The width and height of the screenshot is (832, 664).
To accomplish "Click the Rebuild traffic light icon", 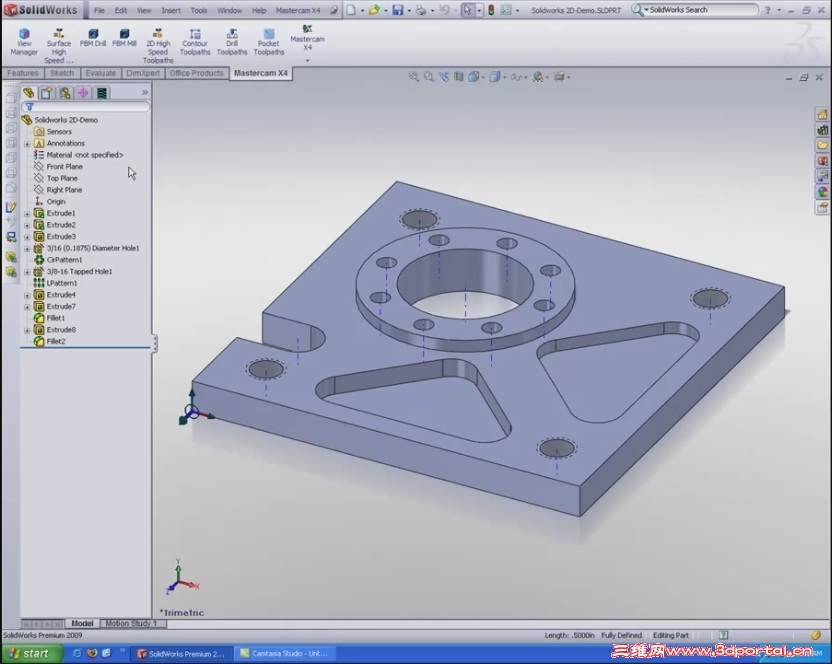I will 491,10.
